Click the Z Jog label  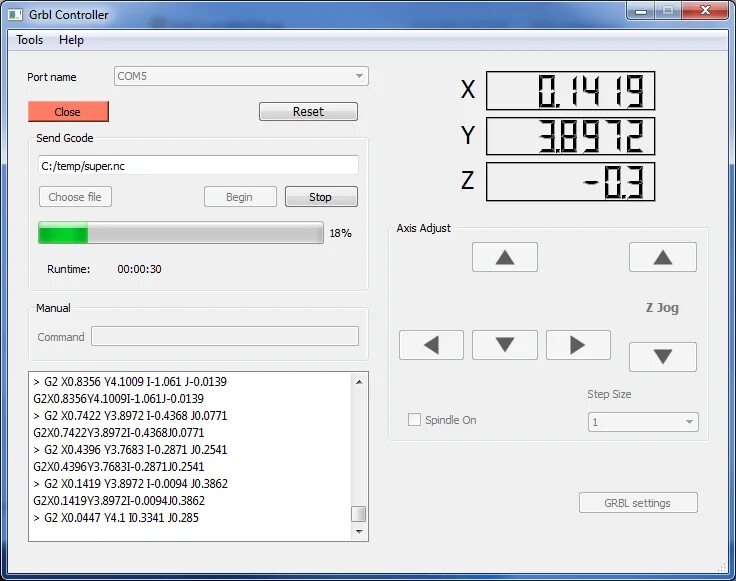[662, 308]
